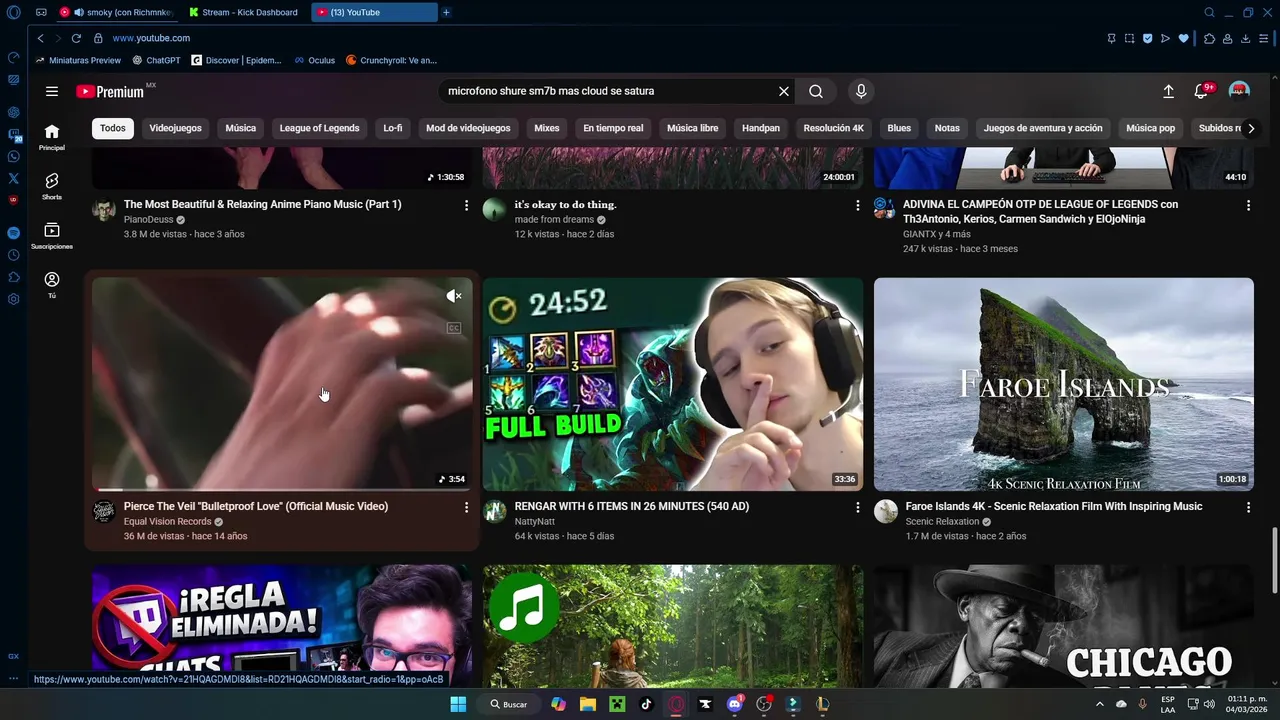Screen dimensions: 1280x720
Task: Play the RENGAR full build thumbnail
Action: point(672,384)
